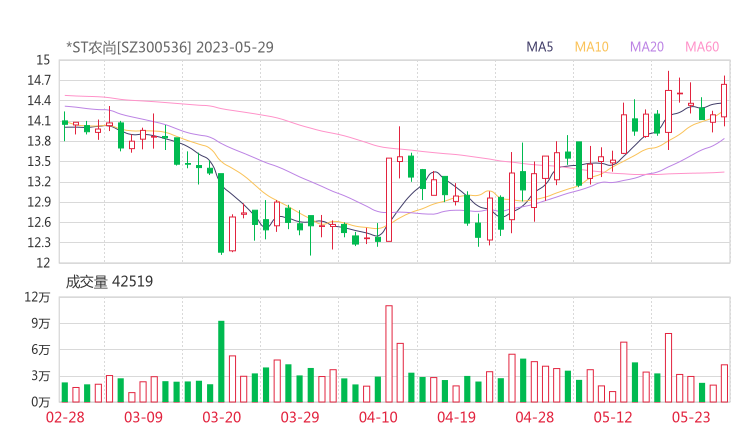Click the 0万 volume axis label
Image resolution: width=740 pixels, height=440 pixels.
(41, 402)
